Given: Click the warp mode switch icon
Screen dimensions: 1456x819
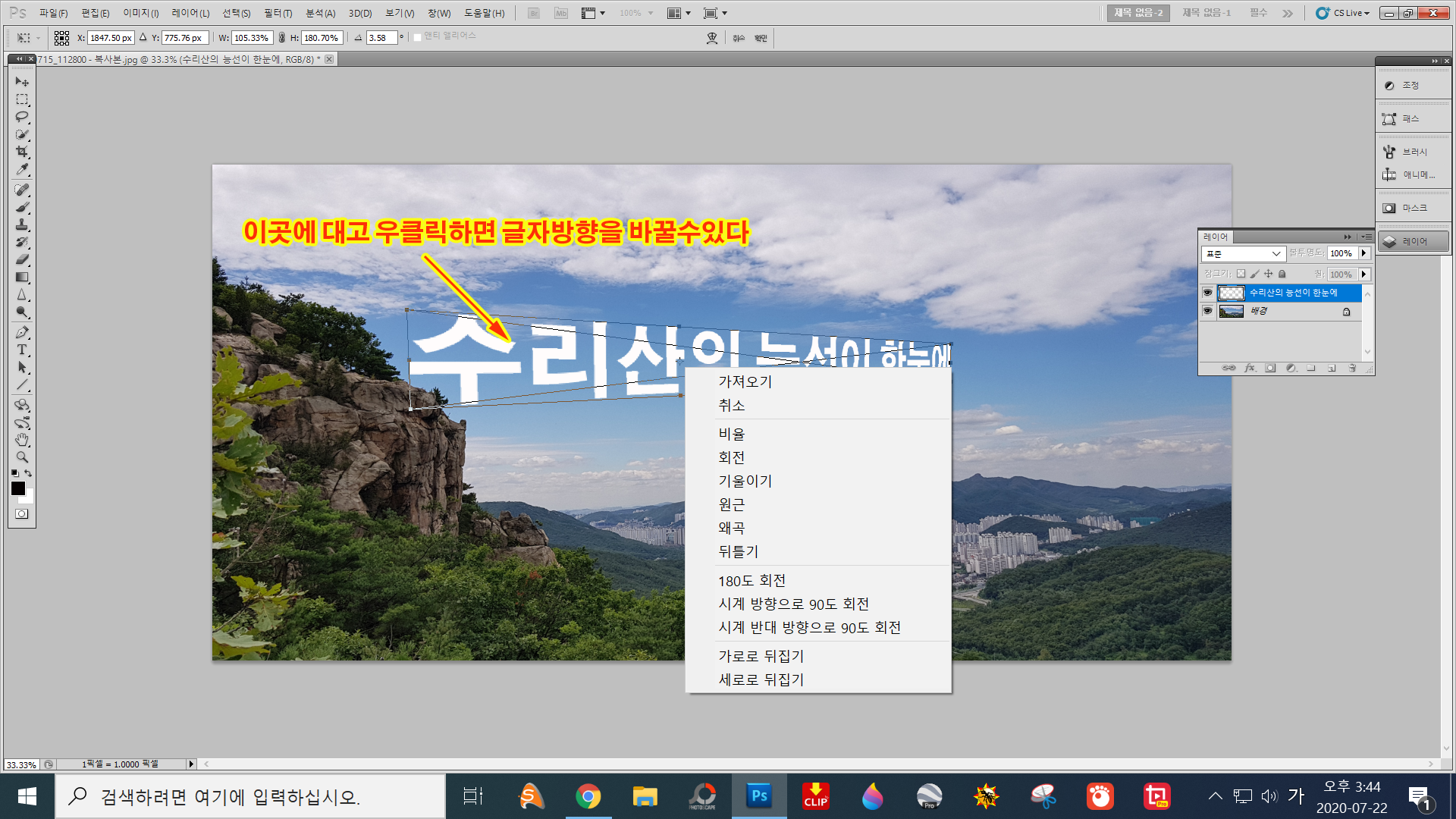Looking at the screenshot, I should [x=711, y=38].
